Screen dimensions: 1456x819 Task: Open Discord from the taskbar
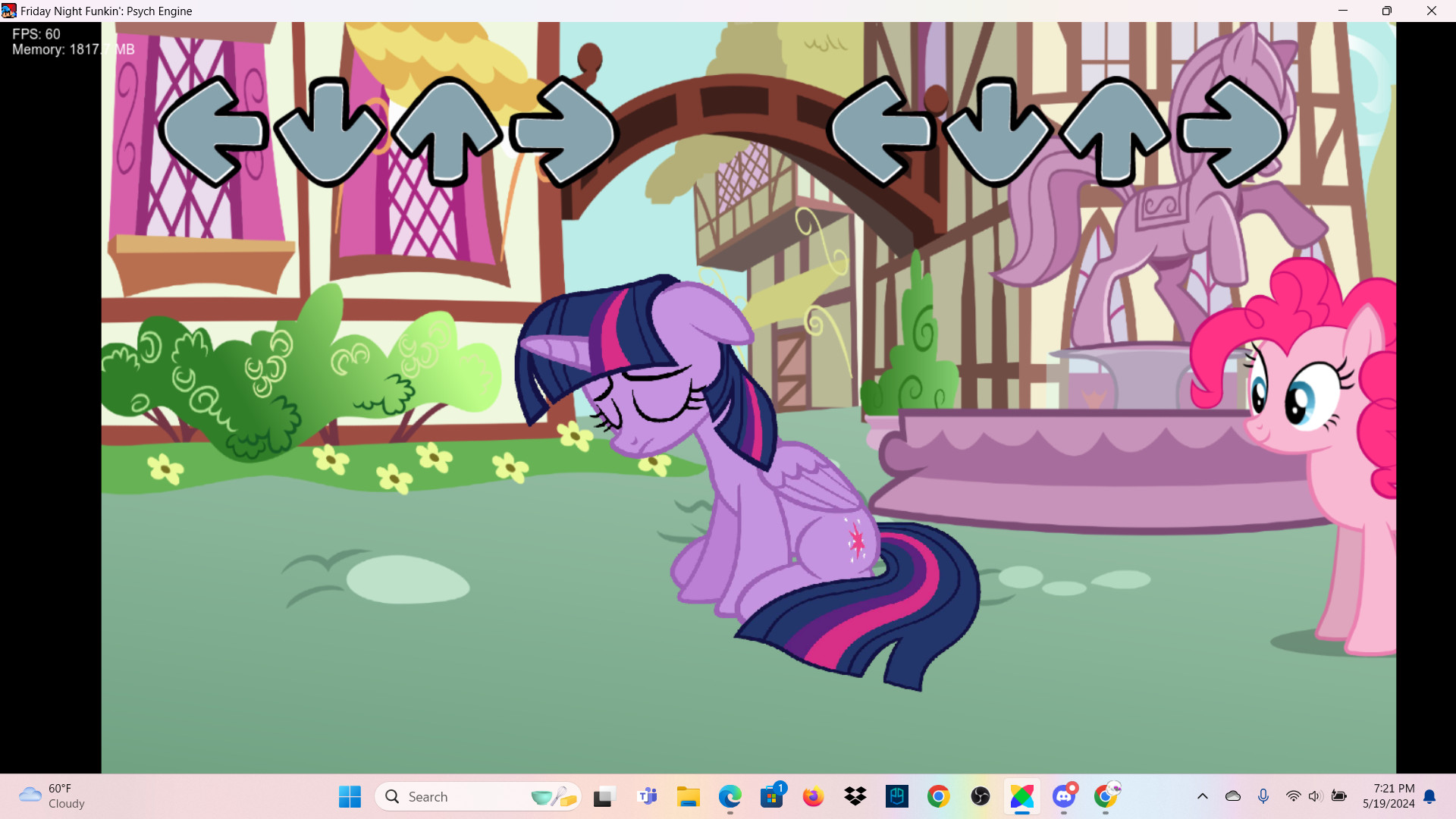click(x=1064, y=796)
